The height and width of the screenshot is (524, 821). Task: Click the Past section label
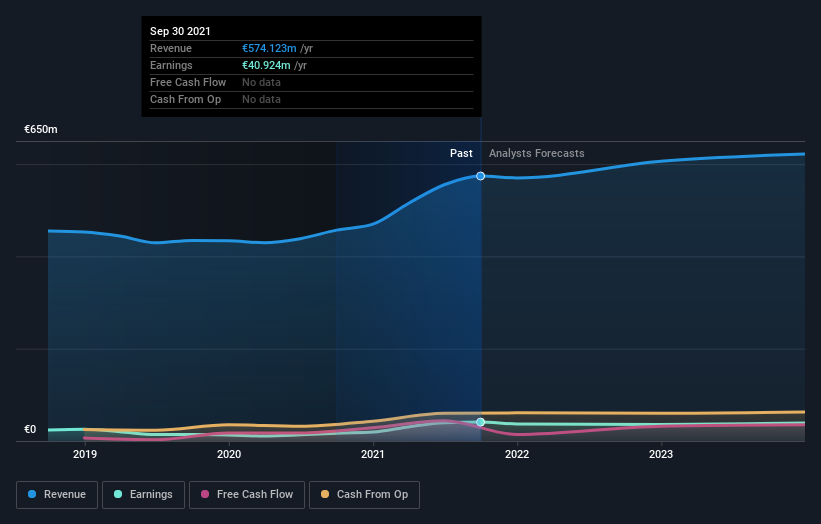point(461,153)
